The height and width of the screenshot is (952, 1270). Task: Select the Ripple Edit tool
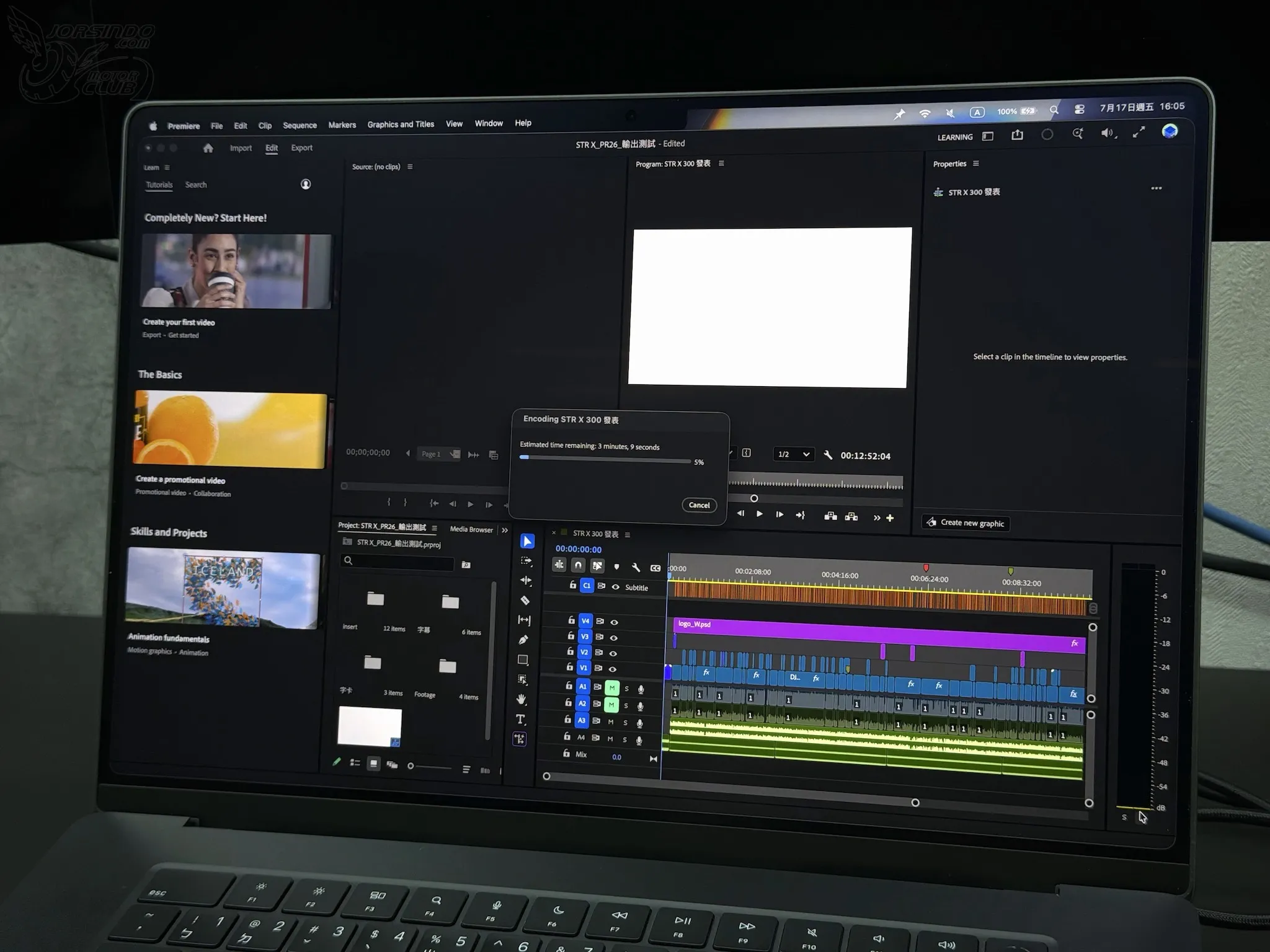[526, 581]
